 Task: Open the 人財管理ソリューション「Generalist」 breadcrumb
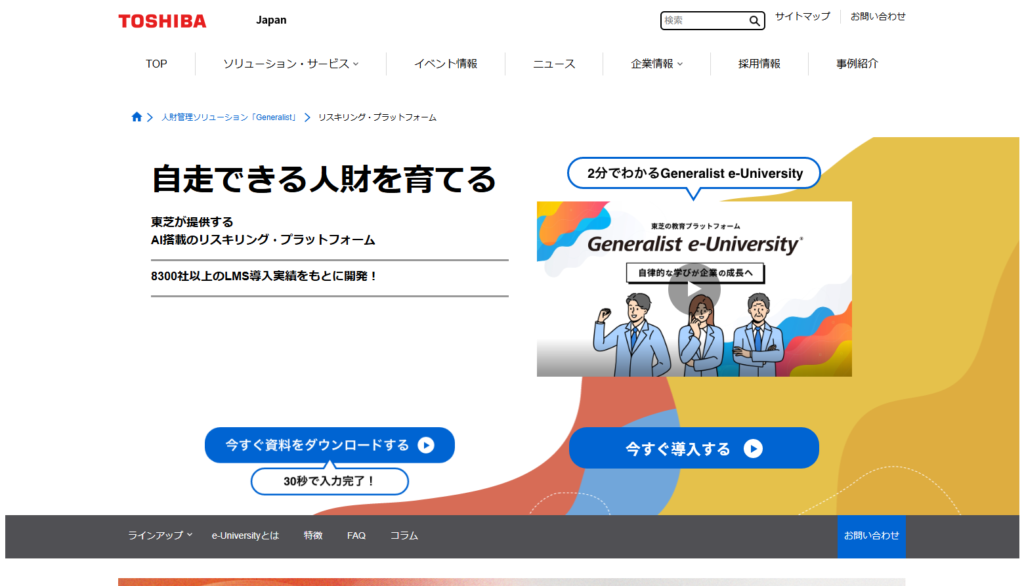tap(229, 117)
